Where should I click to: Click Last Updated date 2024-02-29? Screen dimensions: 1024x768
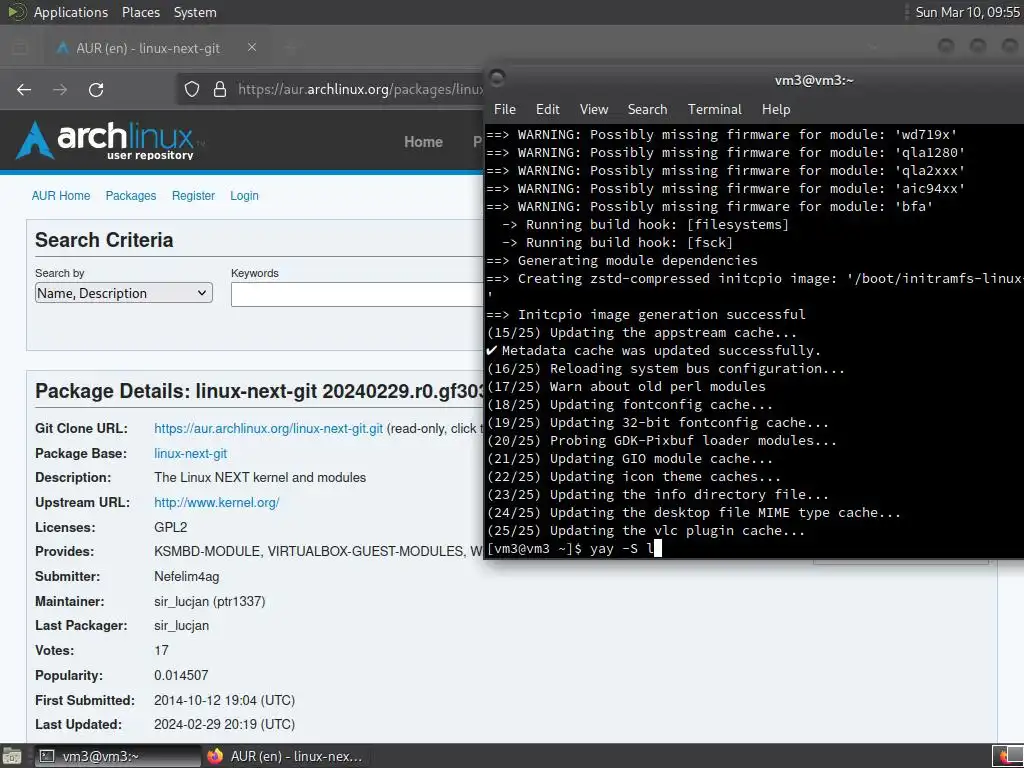point(225,724)
